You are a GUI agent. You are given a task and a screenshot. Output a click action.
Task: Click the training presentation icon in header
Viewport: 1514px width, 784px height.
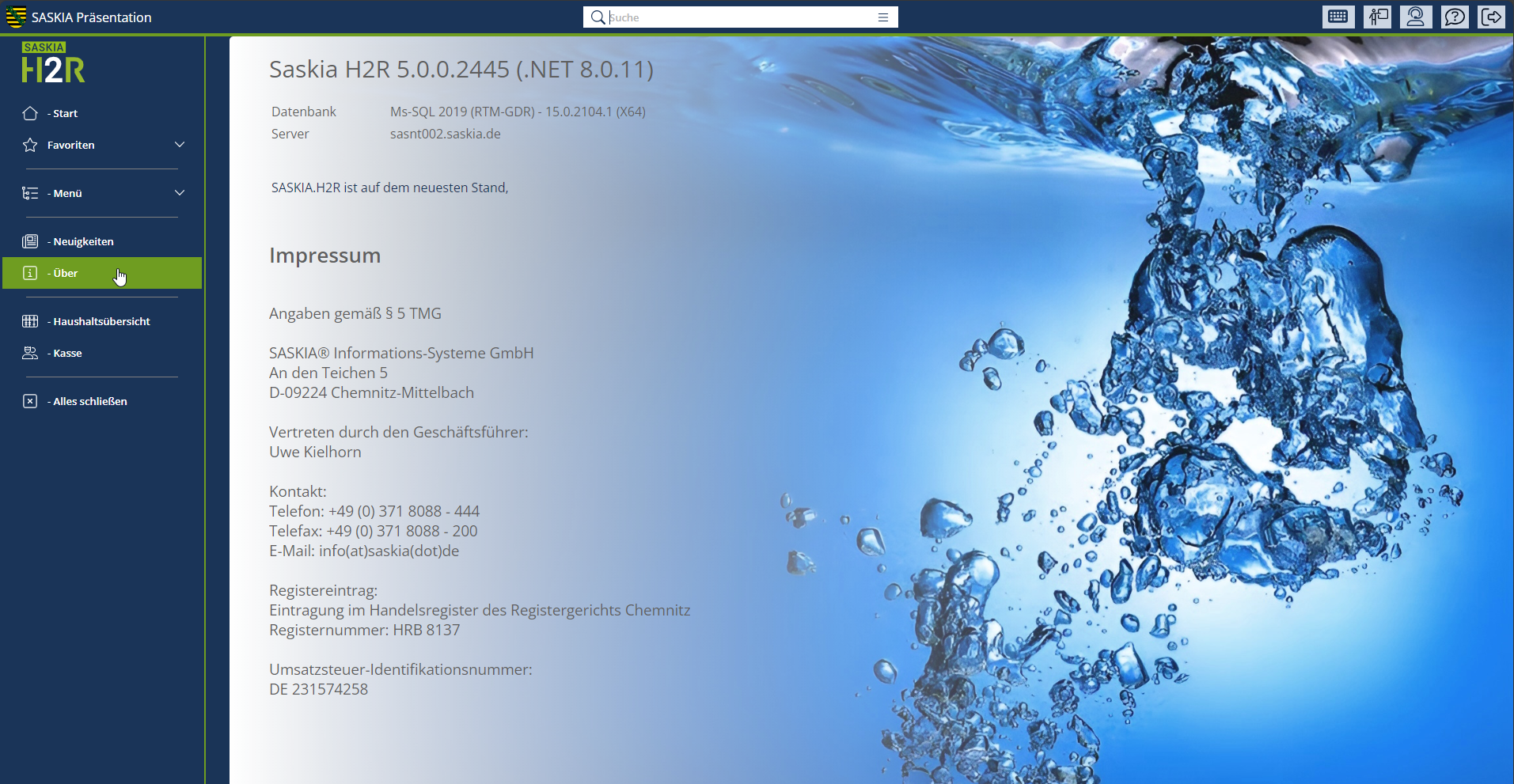coord(1377,17)
